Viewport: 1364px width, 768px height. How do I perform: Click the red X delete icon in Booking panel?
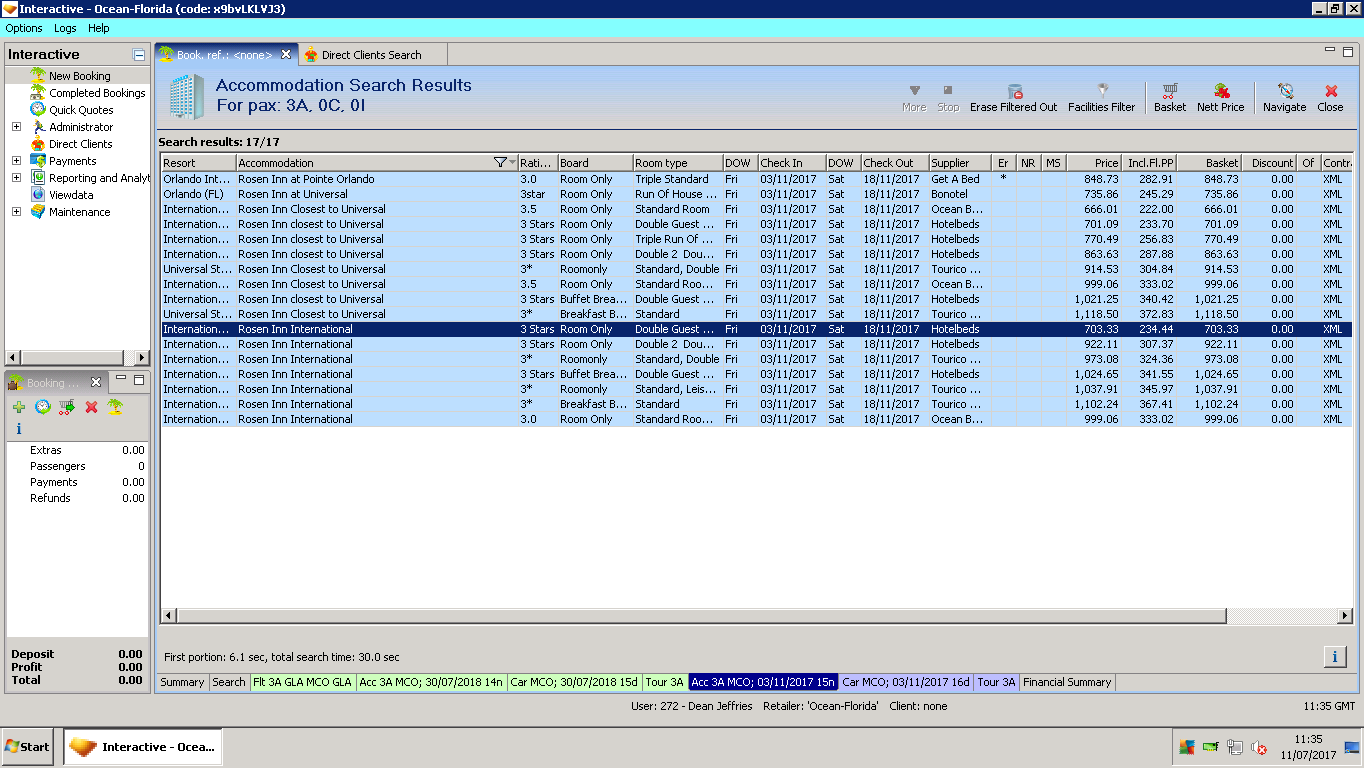click(x=91, y=407)
